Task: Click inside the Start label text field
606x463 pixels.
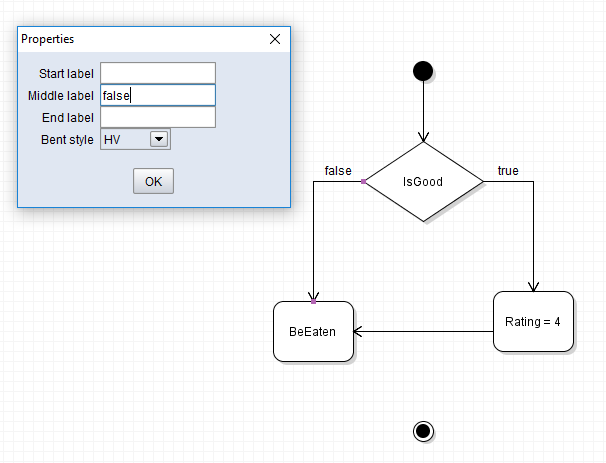Action: coord(158,73)
